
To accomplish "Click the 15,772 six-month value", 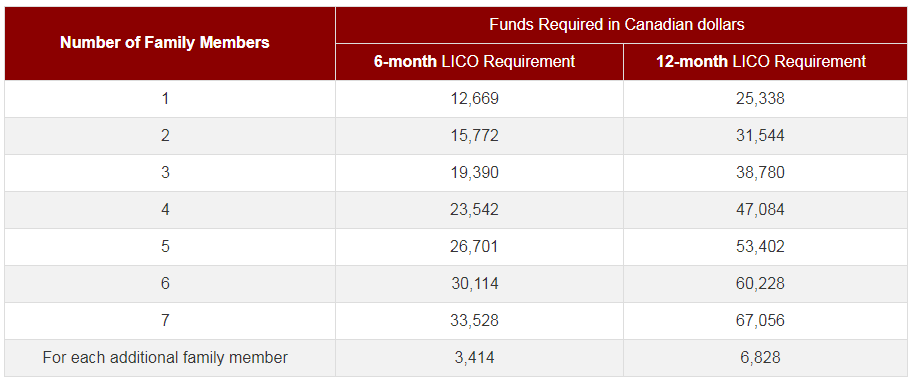I will coord(474,136).
